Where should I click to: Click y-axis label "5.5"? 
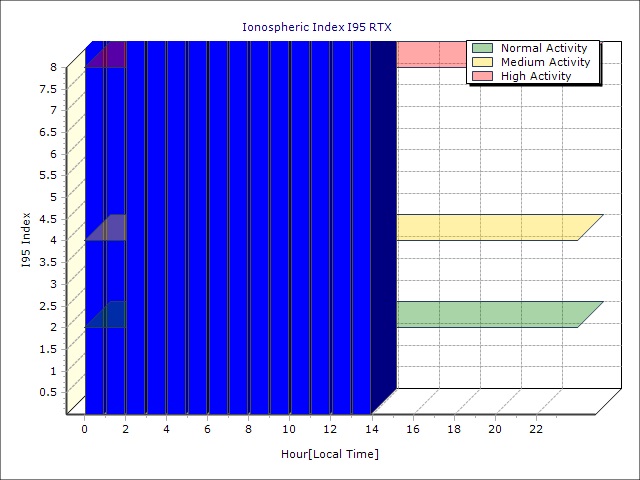(x=49, y=176)
